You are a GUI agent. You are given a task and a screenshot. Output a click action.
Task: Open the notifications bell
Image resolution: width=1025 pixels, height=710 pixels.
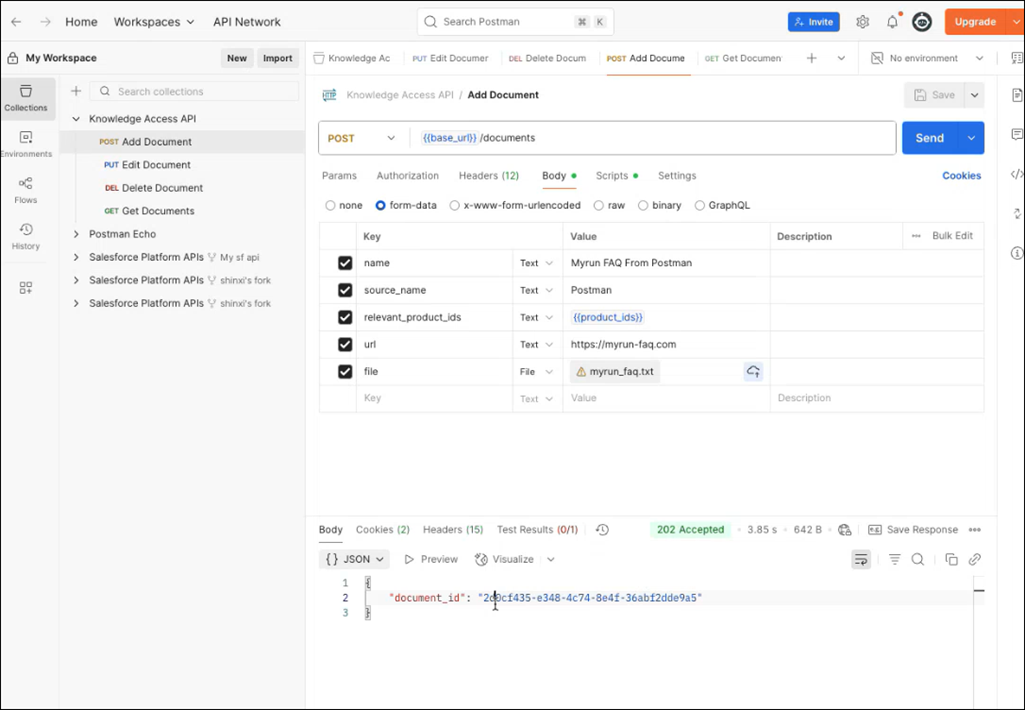click(x=892, y=22)
